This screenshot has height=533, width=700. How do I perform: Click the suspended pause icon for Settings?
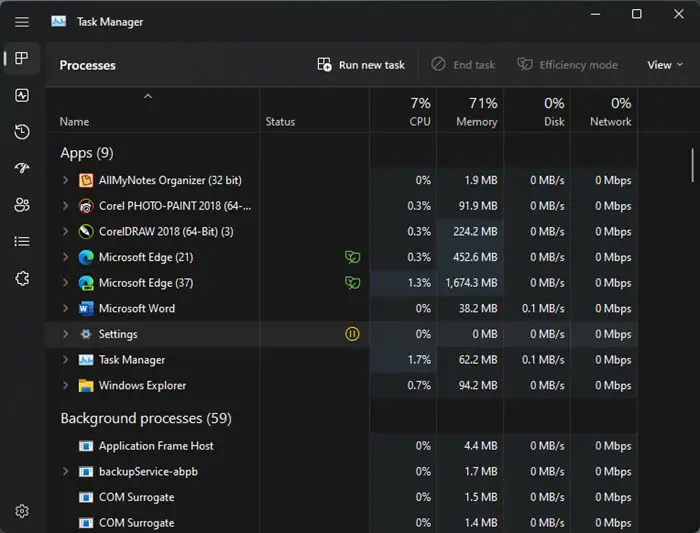(352, 334)
